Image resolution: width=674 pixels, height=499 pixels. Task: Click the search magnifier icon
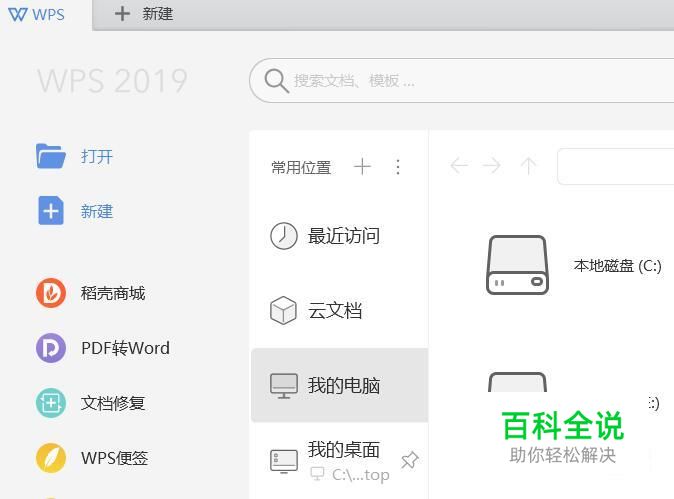(276, 81)
